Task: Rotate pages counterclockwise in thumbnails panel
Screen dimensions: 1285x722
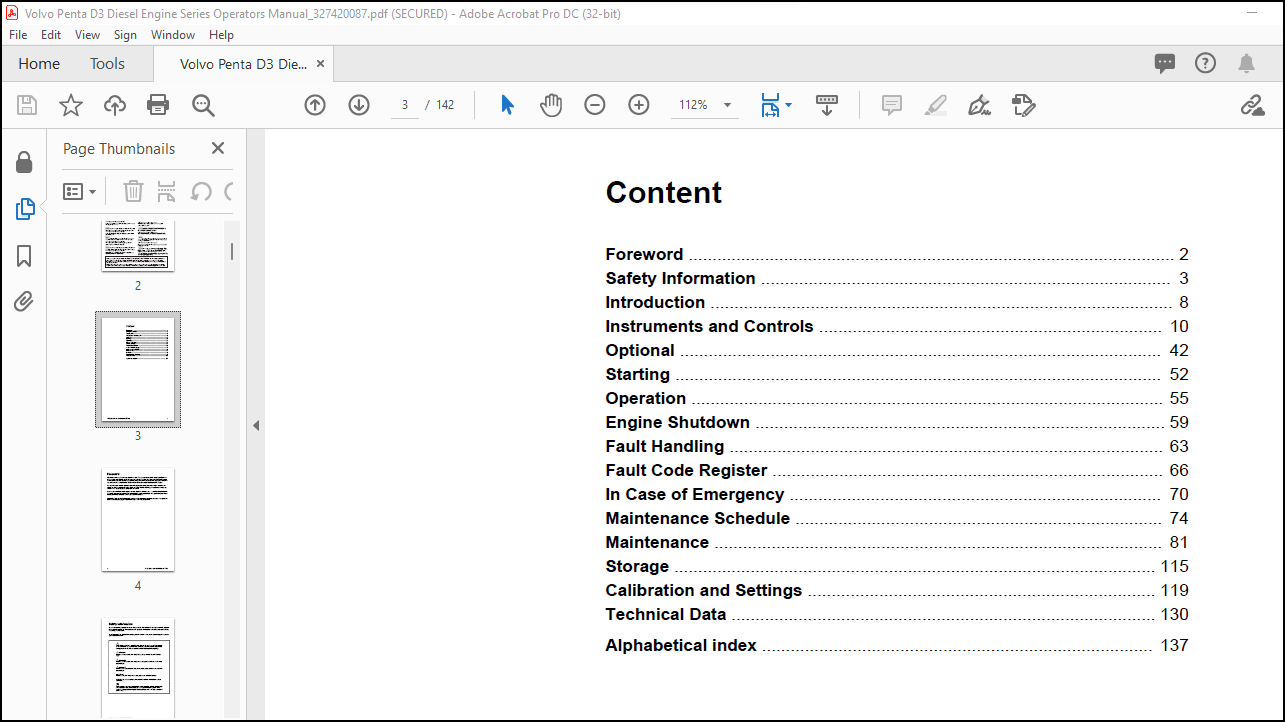Action: pos(200,191)
